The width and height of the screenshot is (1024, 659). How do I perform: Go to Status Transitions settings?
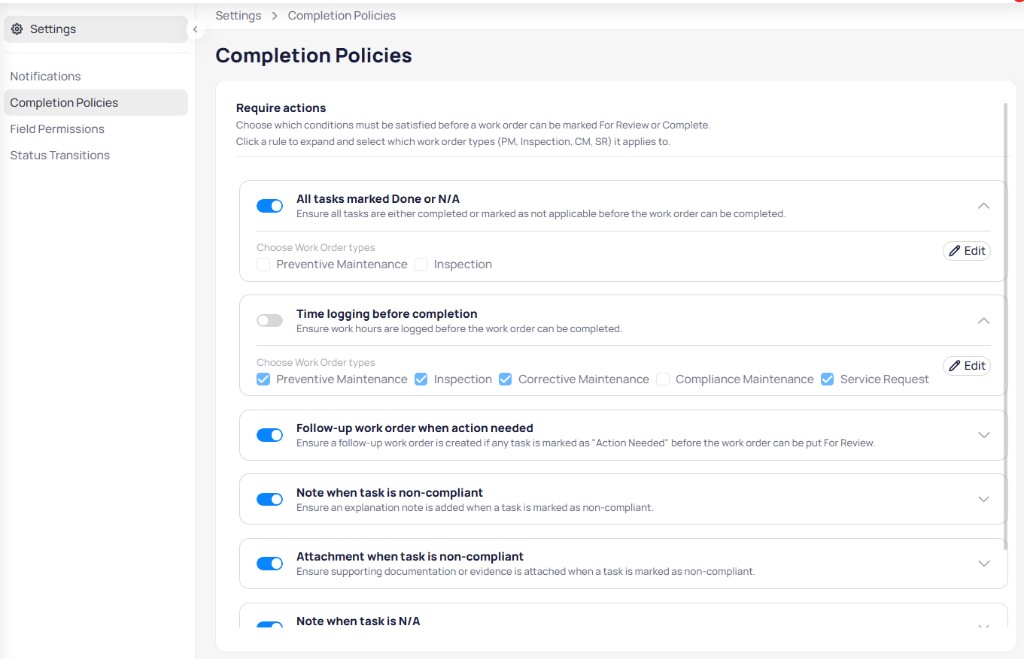coord(59,155)
